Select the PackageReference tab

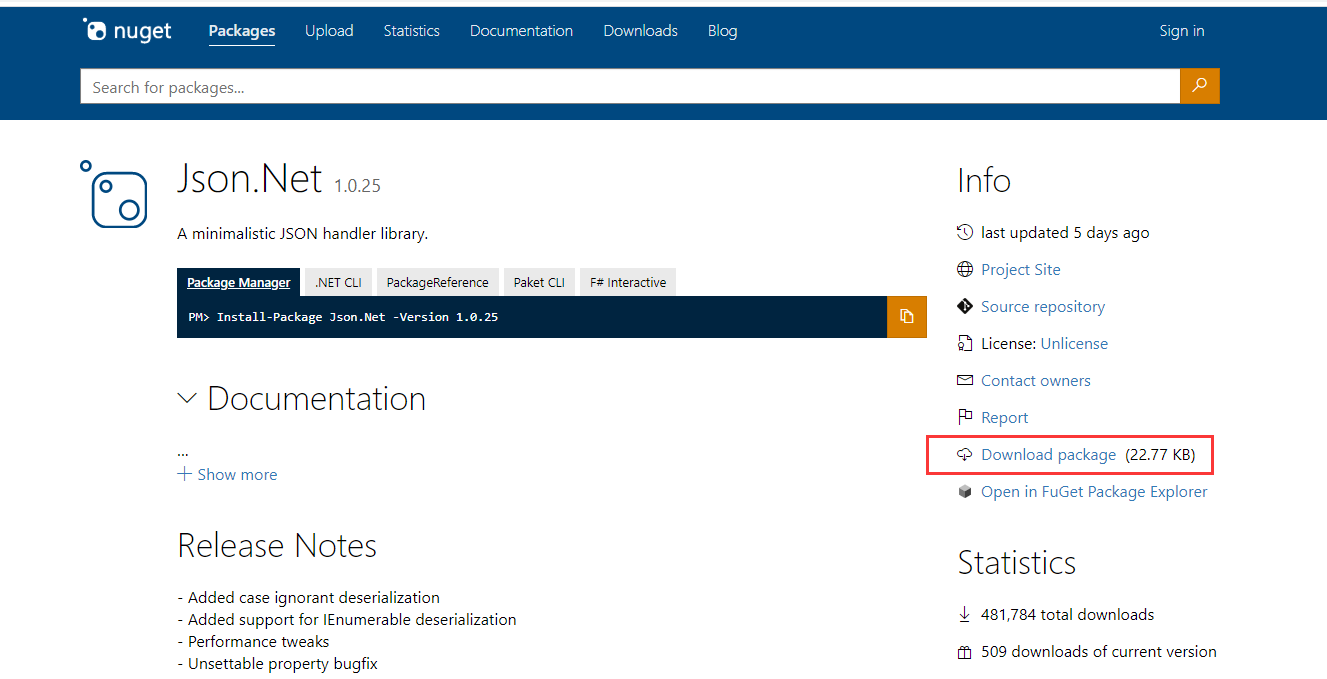(437, 283)
